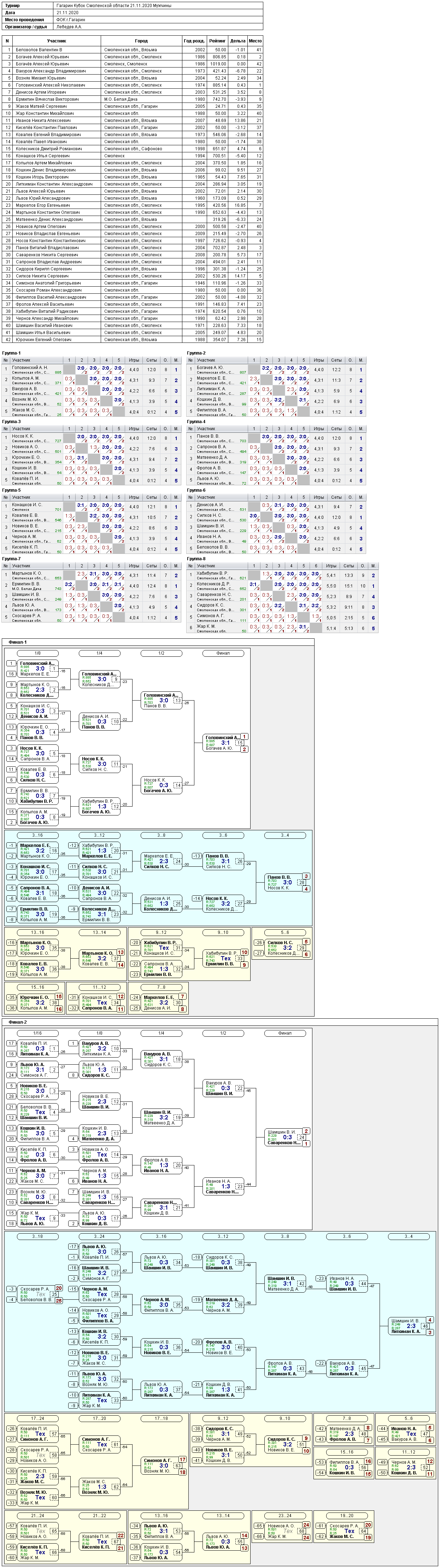Click the Дельта column header
This screenshot has height=1568, width=440.
pos(238,41)
